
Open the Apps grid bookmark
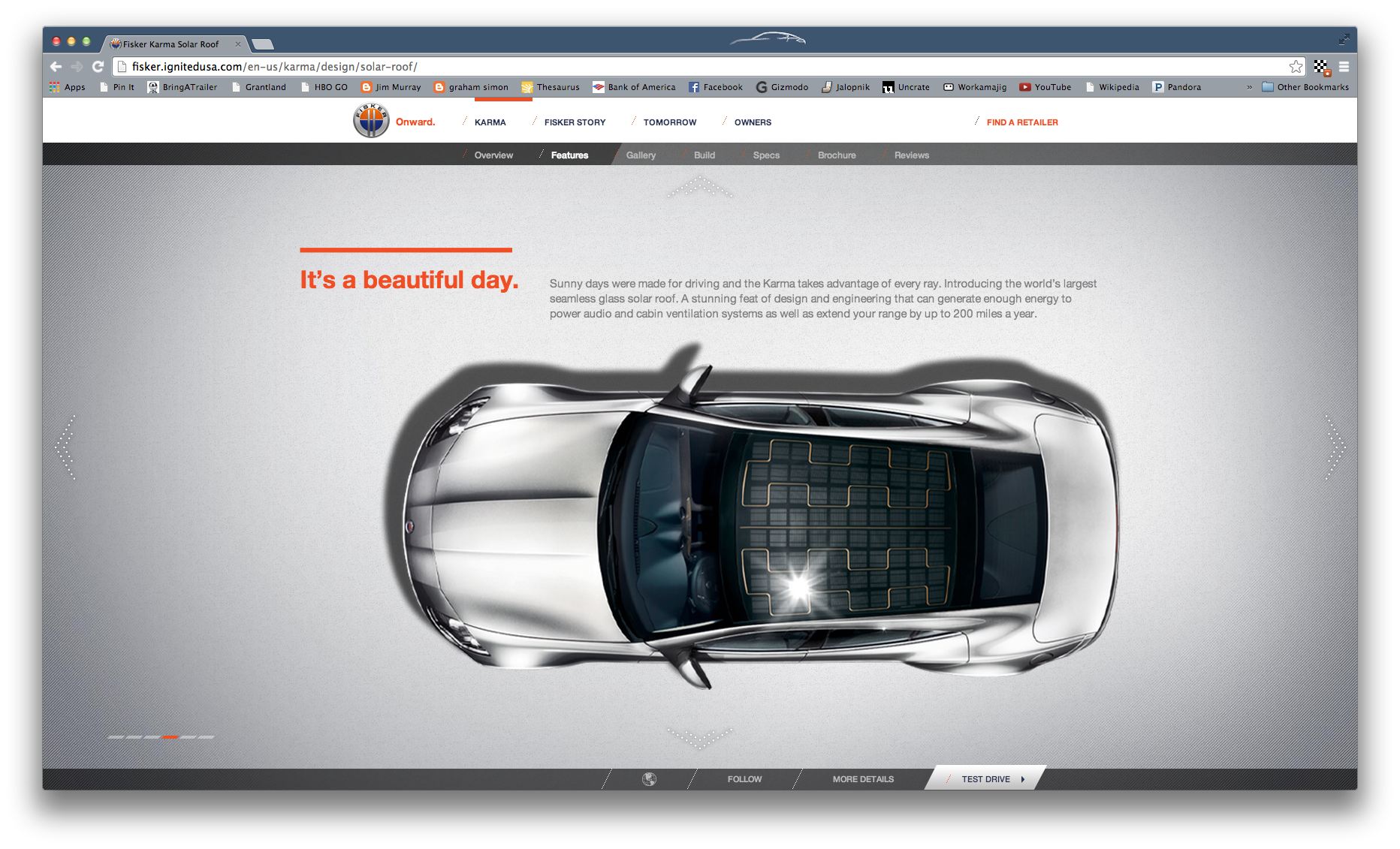click(67, 87)
